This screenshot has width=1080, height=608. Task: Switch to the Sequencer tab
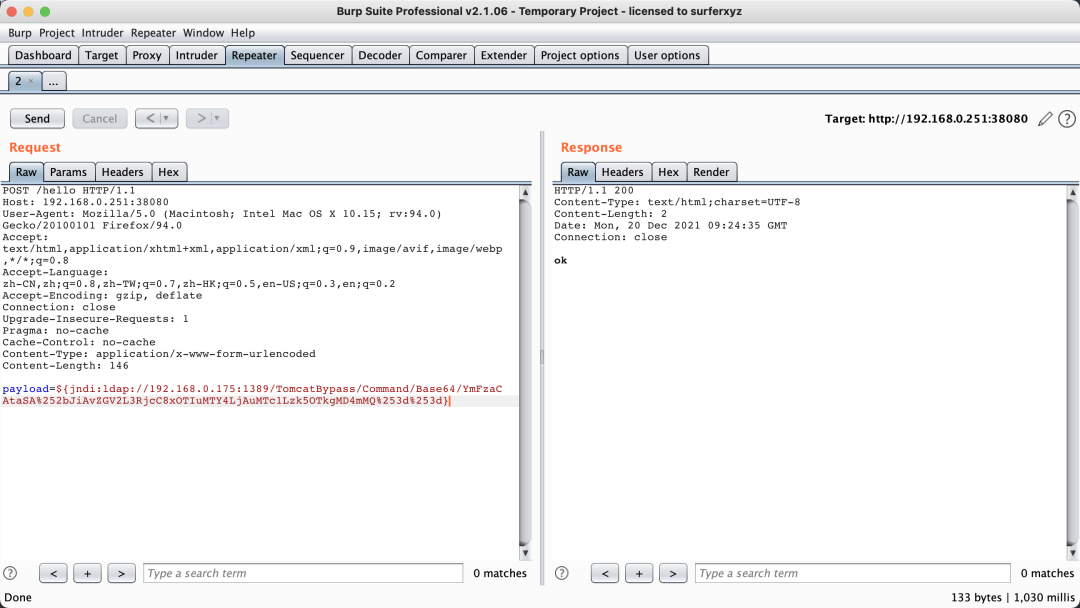[317, 55]
